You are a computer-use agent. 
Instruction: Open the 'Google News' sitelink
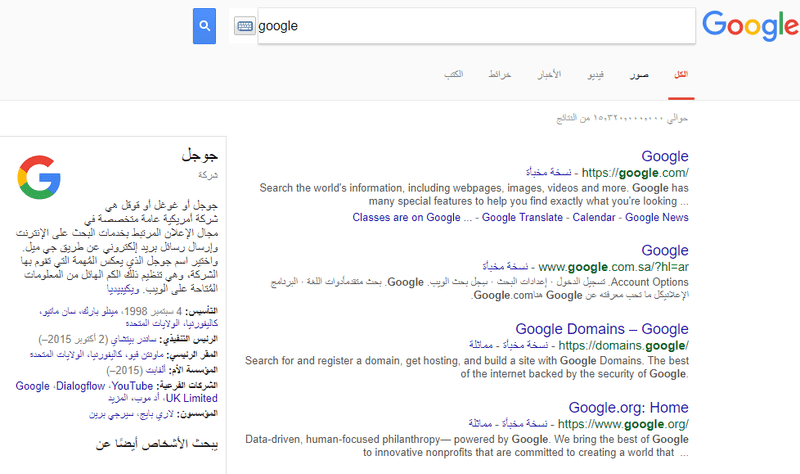pyautogui.click(x=655, y=217)
